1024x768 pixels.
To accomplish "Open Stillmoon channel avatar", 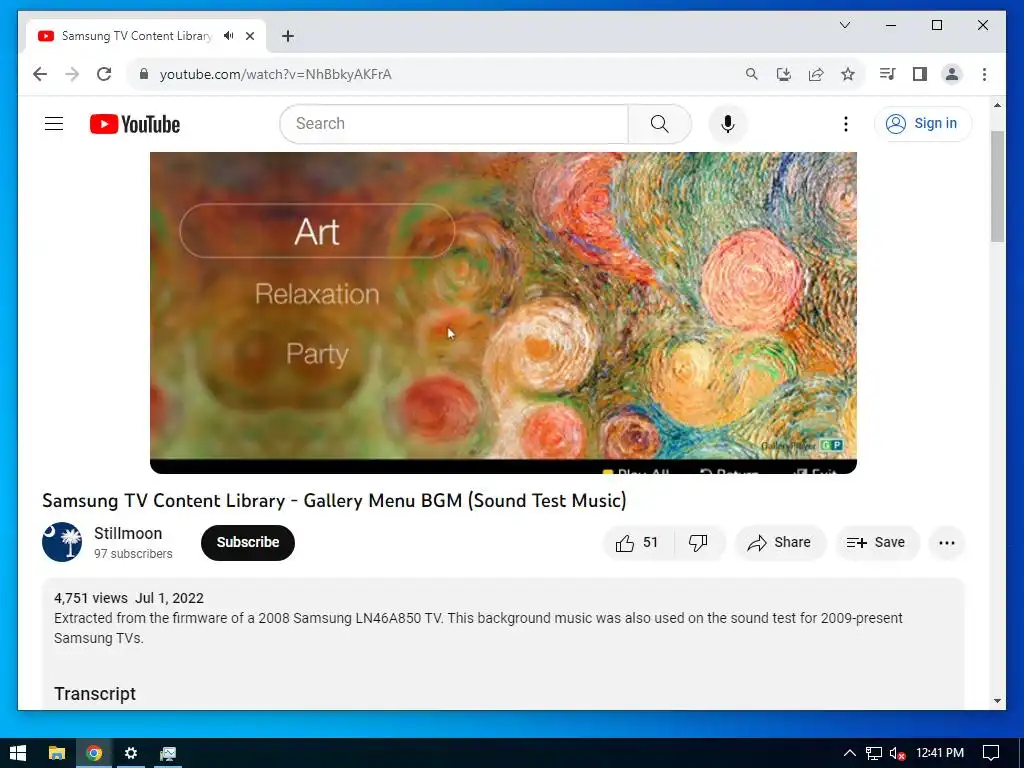I will click(x=62, y=542).
